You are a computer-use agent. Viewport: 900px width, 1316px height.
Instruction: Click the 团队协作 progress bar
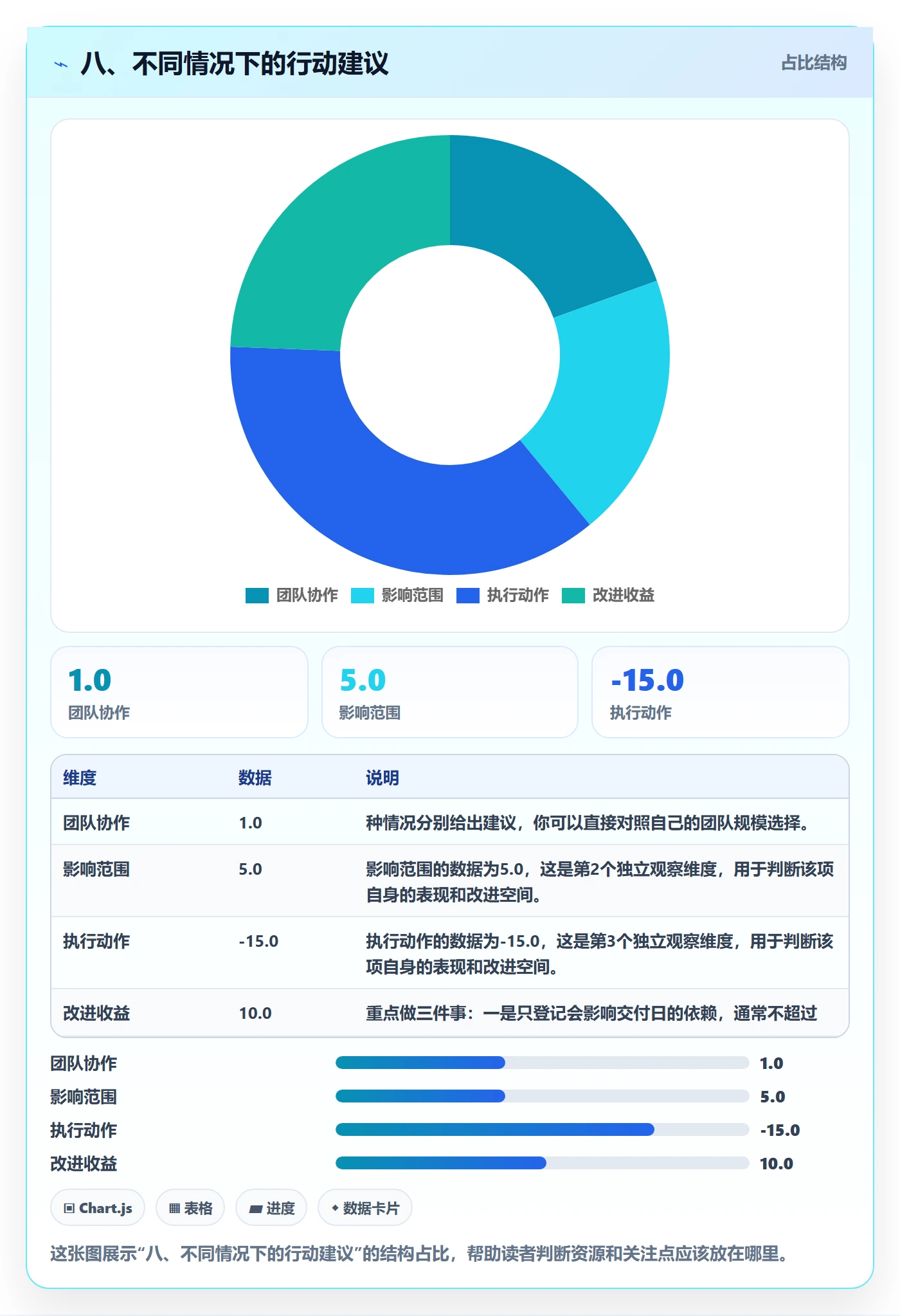(x=542, y=1063)
